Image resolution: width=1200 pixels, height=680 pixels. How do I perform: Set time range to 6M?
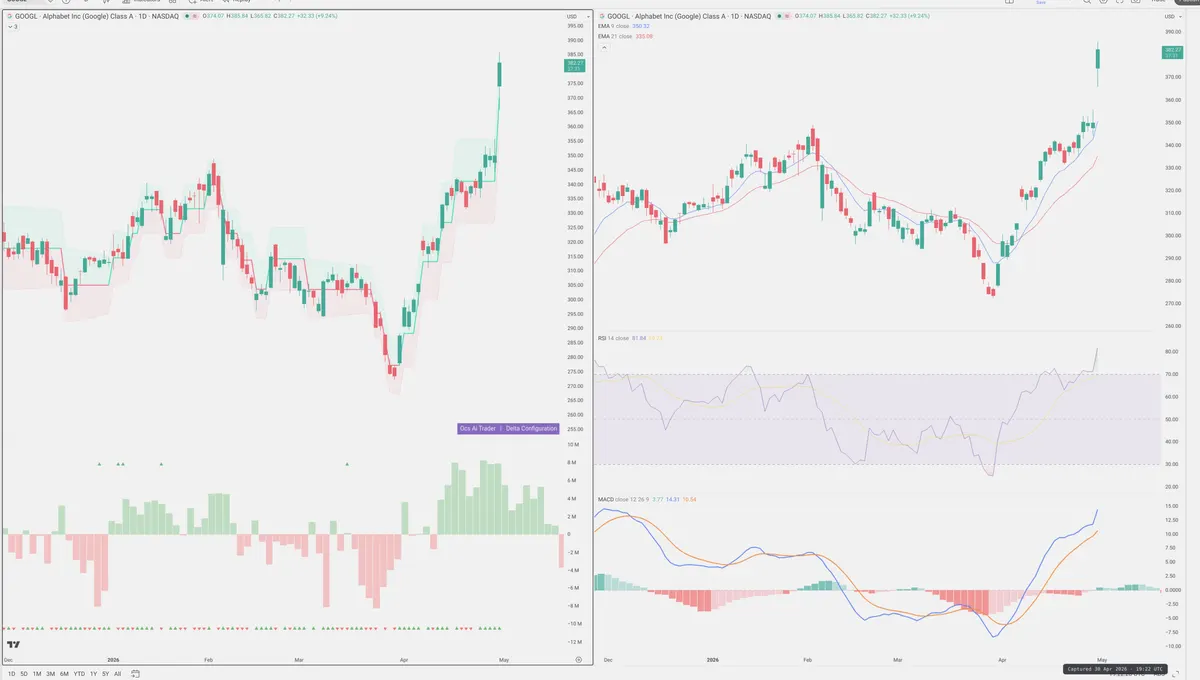64,674
